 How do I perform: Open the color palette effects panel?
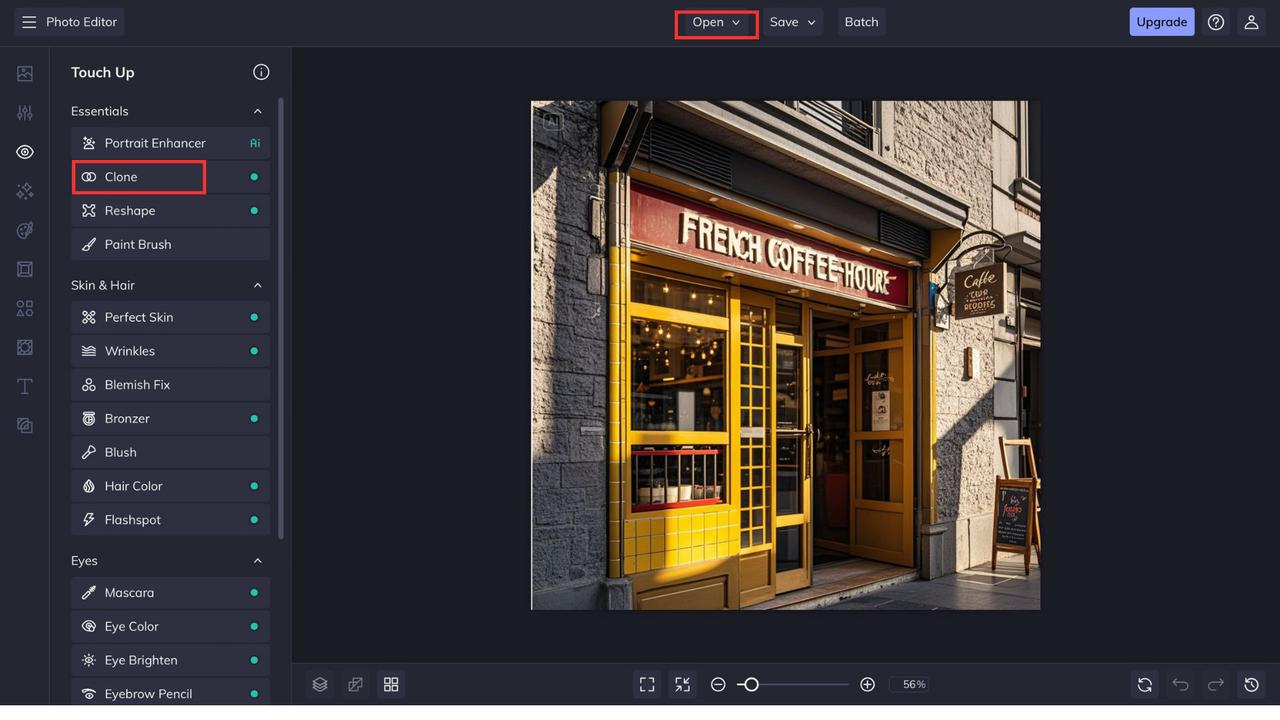(24, 229)
